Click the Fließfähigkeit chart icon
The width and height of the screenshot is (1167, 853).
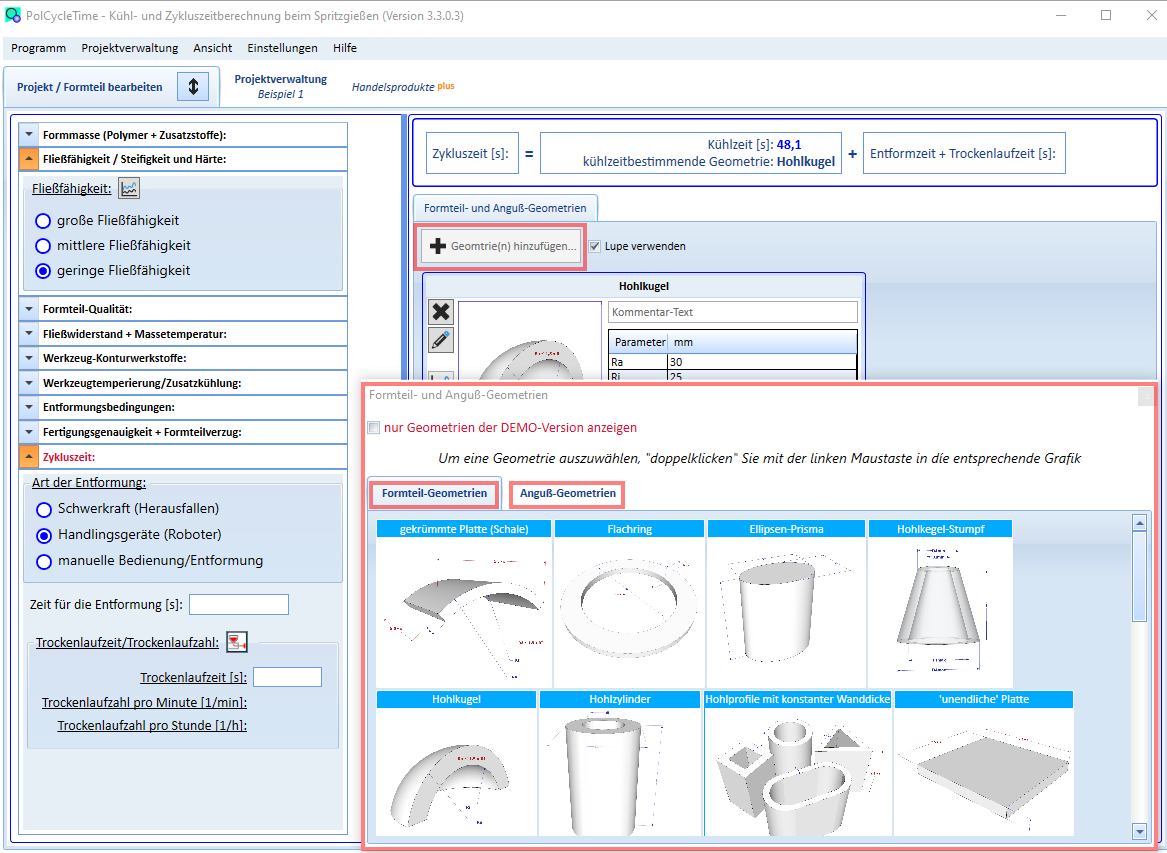130,188
